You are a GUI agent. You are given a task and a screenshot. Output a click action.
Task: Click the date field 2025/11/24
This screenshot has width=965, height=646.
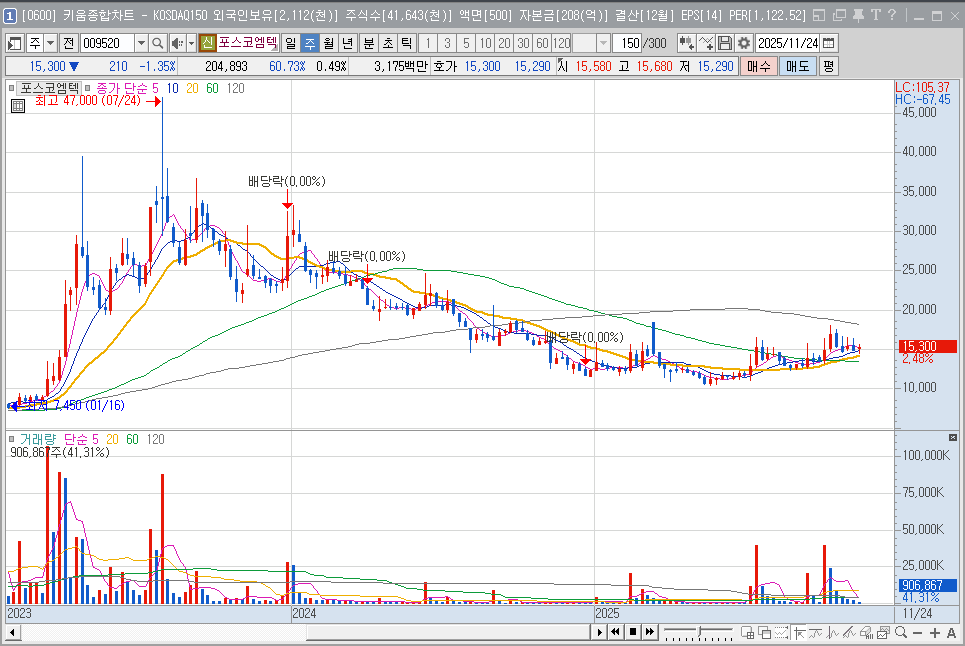point(788,43)
